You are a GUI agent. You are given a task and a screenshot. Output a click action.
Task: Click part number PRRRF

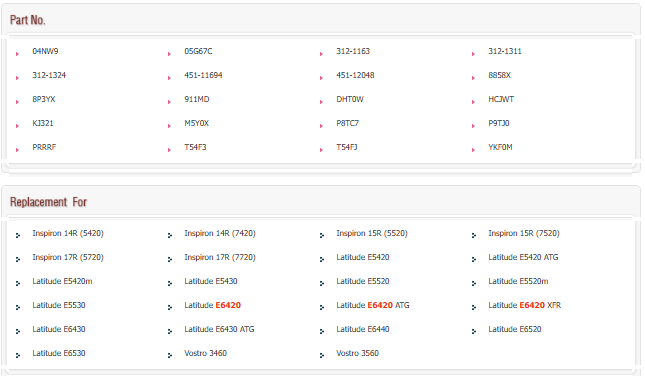tap(44, 147)
